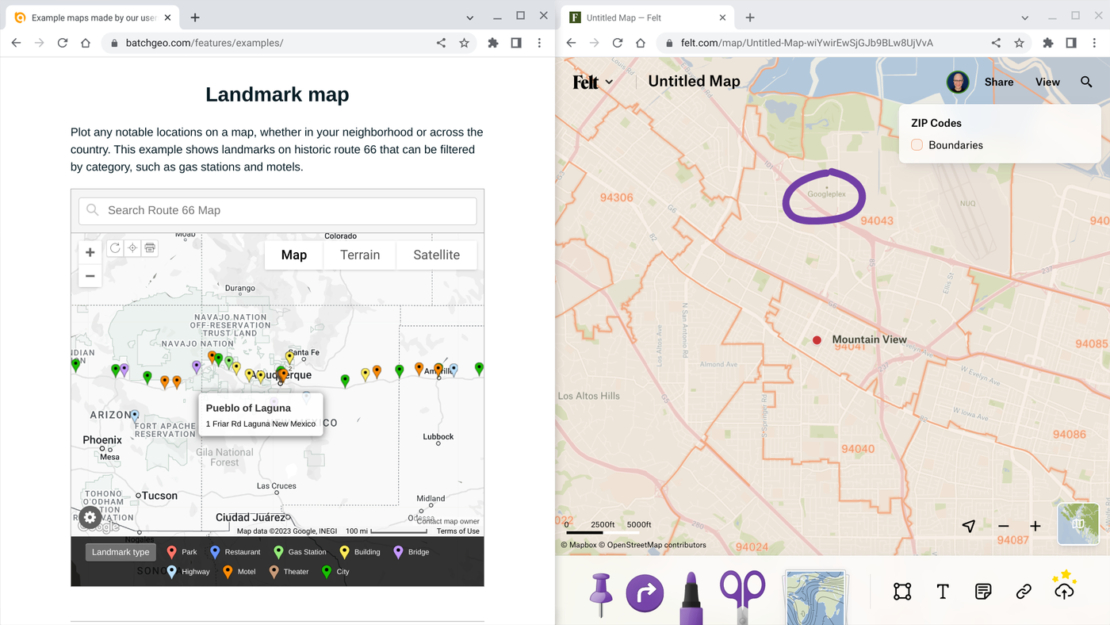Select the Route drawing tool
The image size is (1110, 625).
pyautogui.click(x=645, y=592)
